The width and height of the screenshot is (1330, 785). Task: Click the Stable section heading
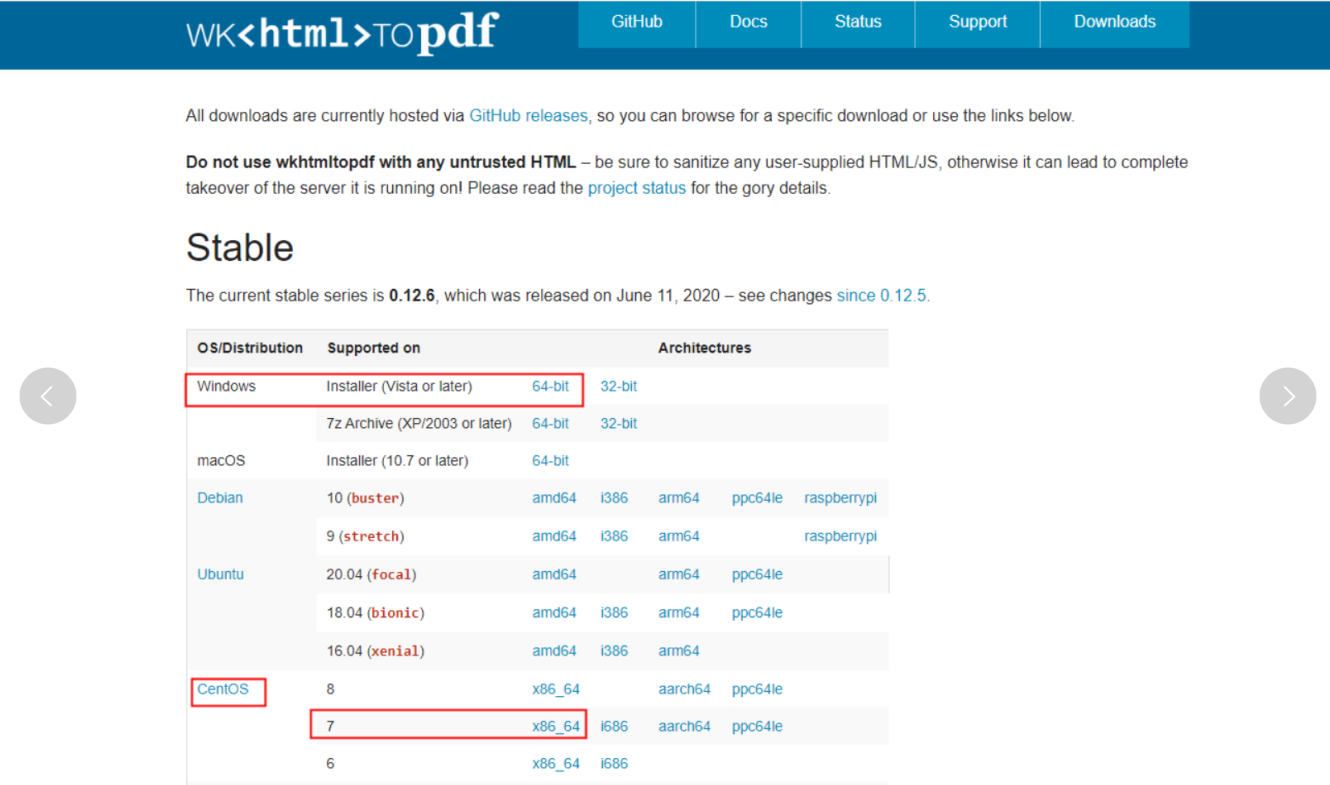(x=240, y=248)
